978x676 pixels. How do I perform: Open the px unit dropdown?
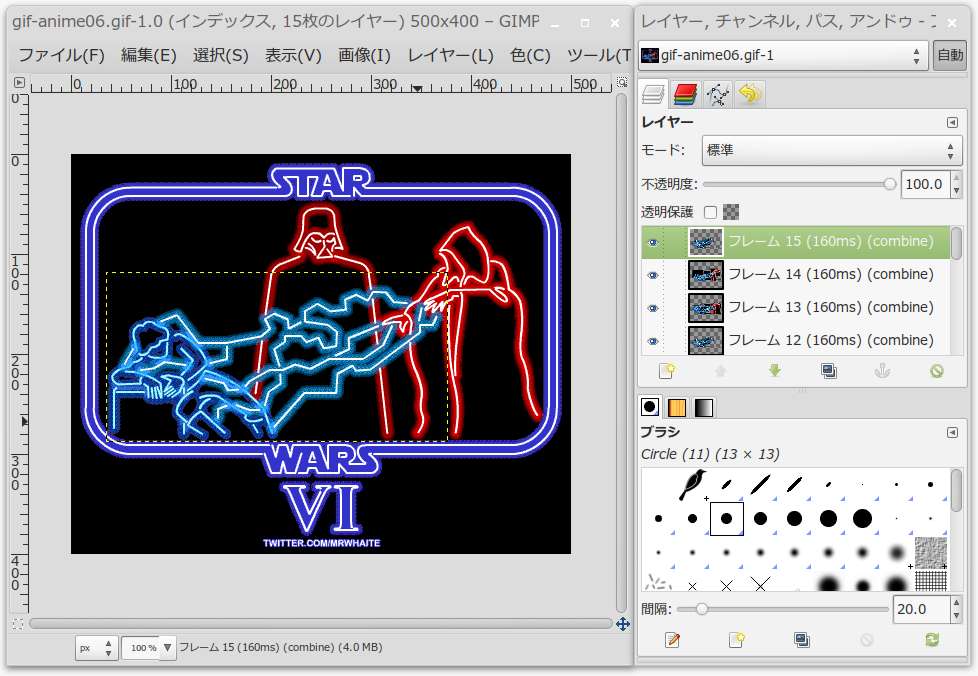point(95,648)
